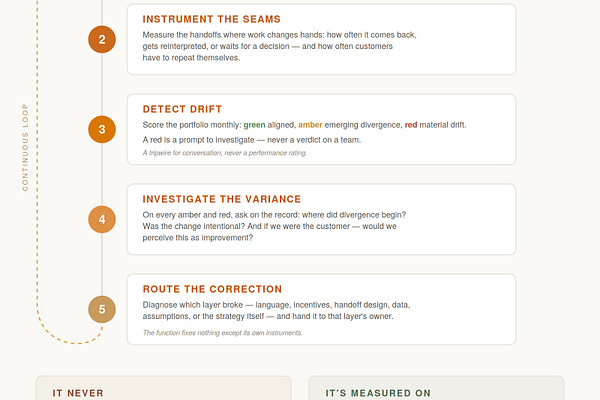Click the step 2 circle icon
Image resolution: width=600 pixels, height=400 pixels.
(x=102, y=39)
